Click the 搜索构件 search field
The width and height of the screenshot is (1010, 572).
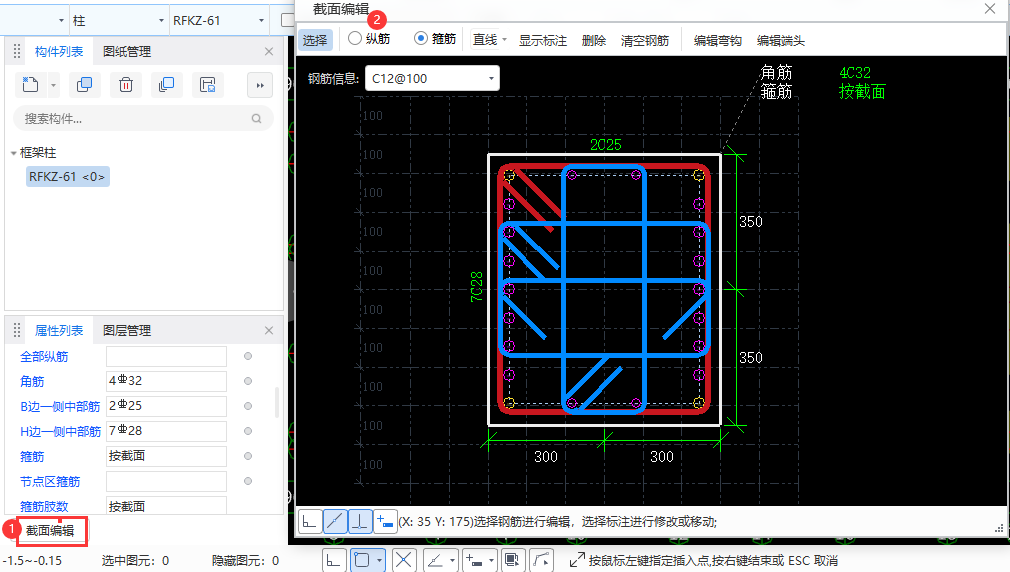tap(143, 119)
